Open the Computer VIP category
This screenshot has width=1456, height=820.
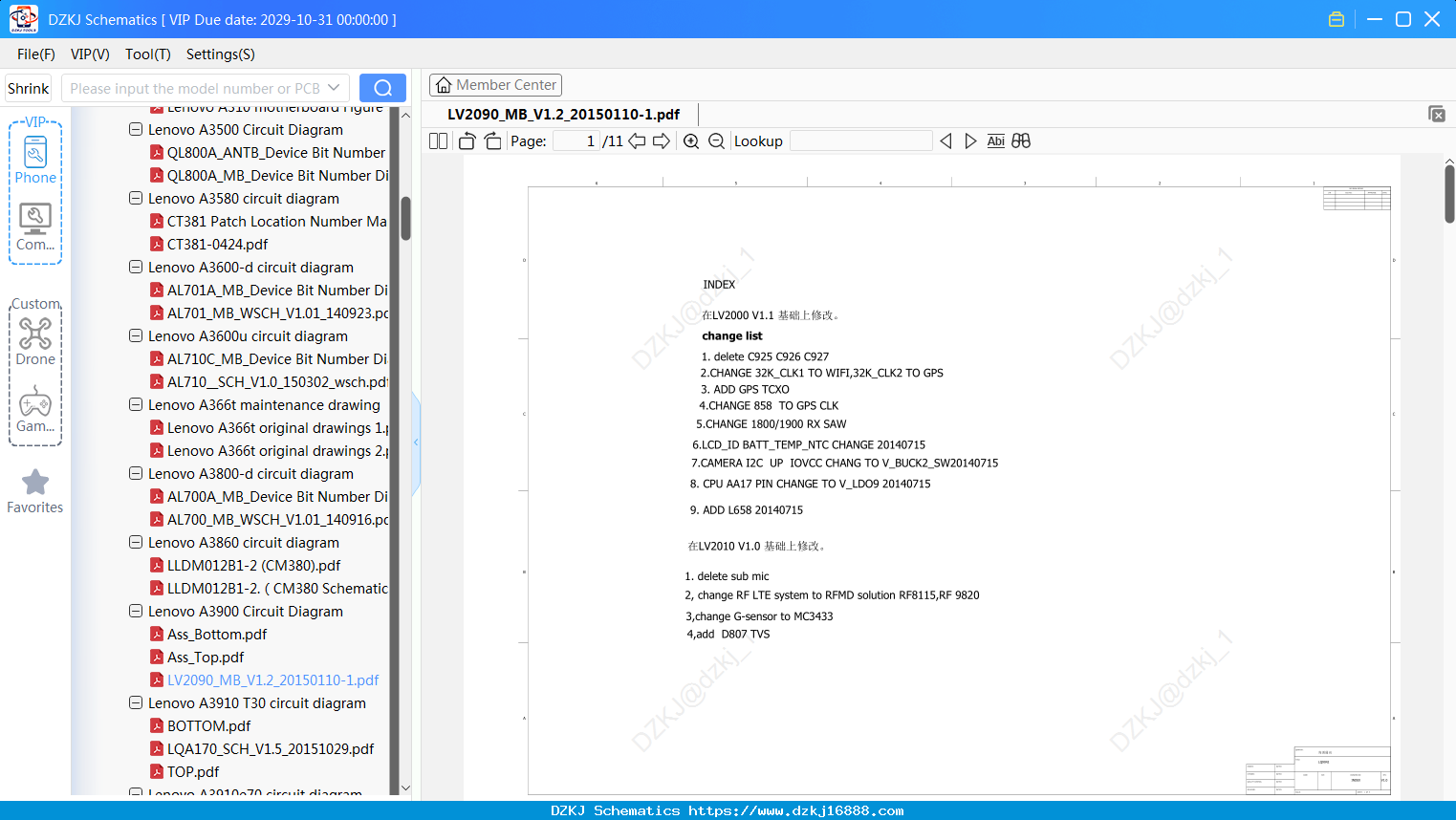click(x=35, y=227)
